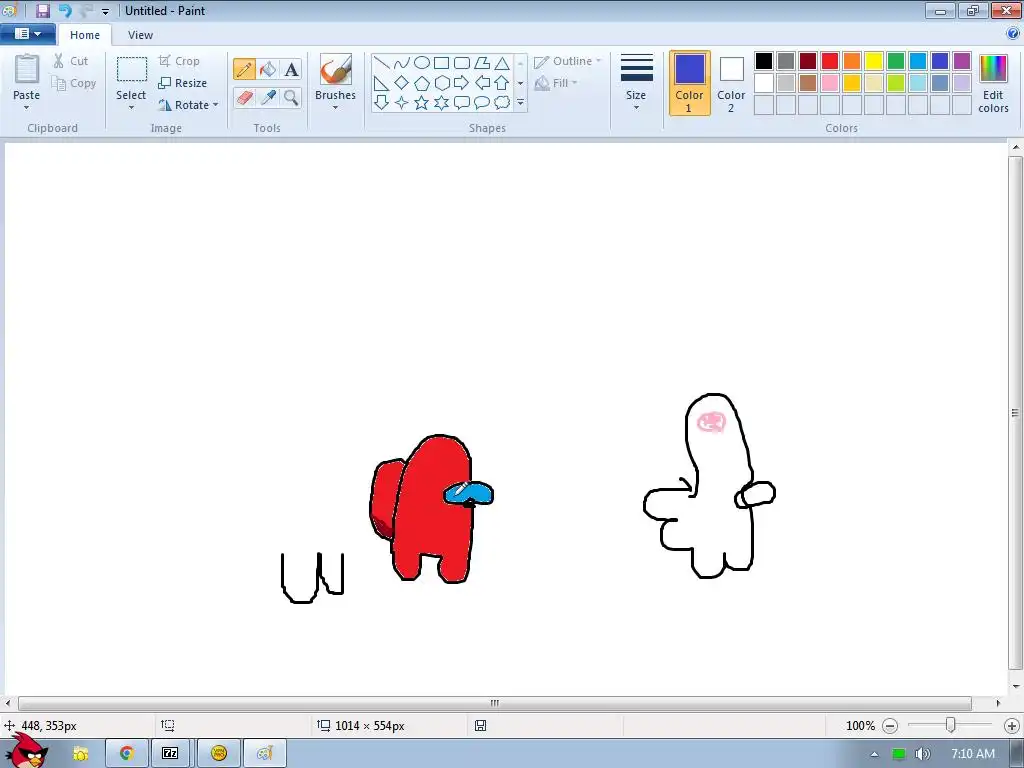The height and width of the screenshot is (768, 1024).
Task: Choose the Hexagon shape
Action: pyautogui.click(x=441, y=83)
